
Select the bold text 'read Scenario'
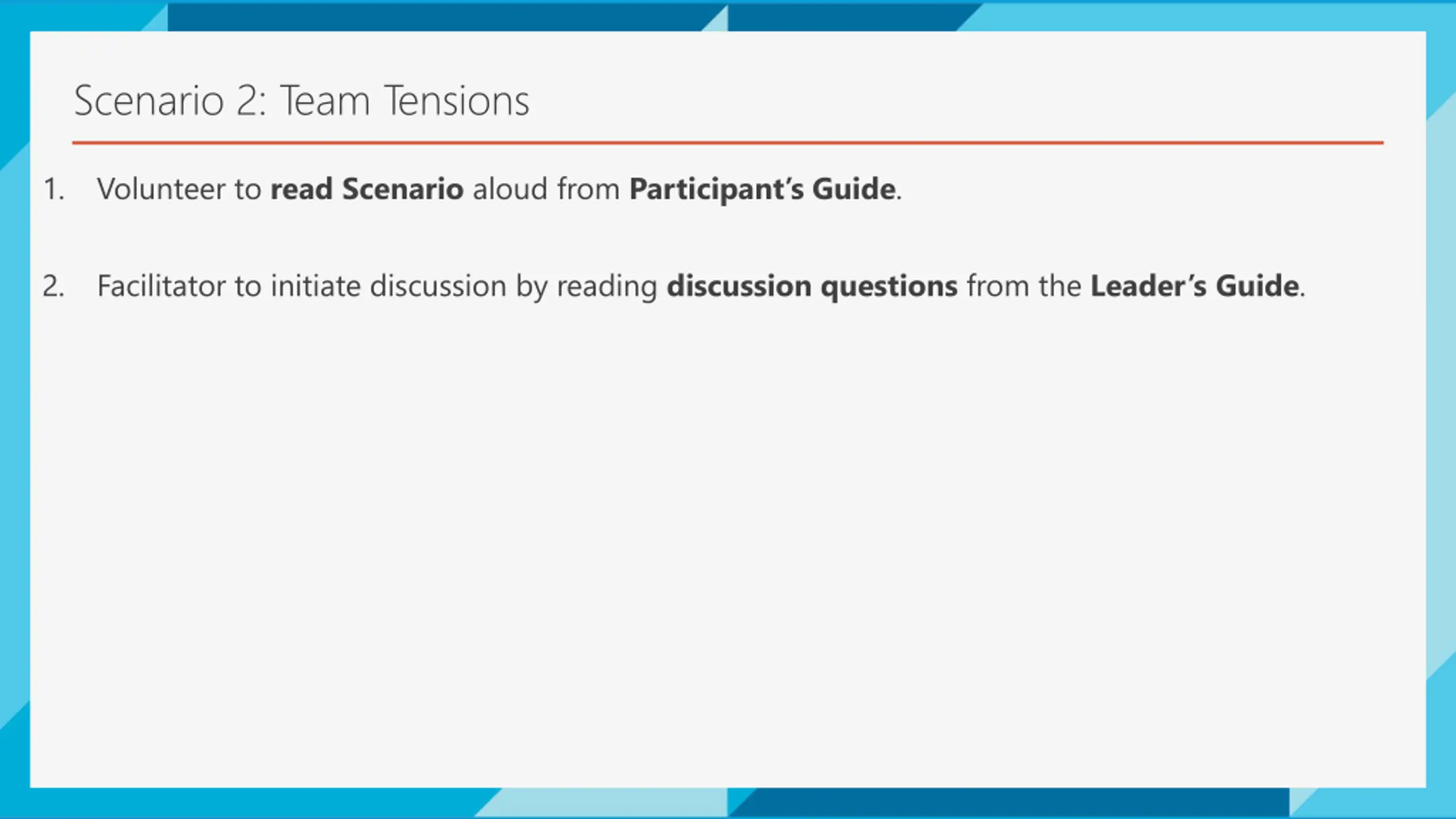click(367, 189)
